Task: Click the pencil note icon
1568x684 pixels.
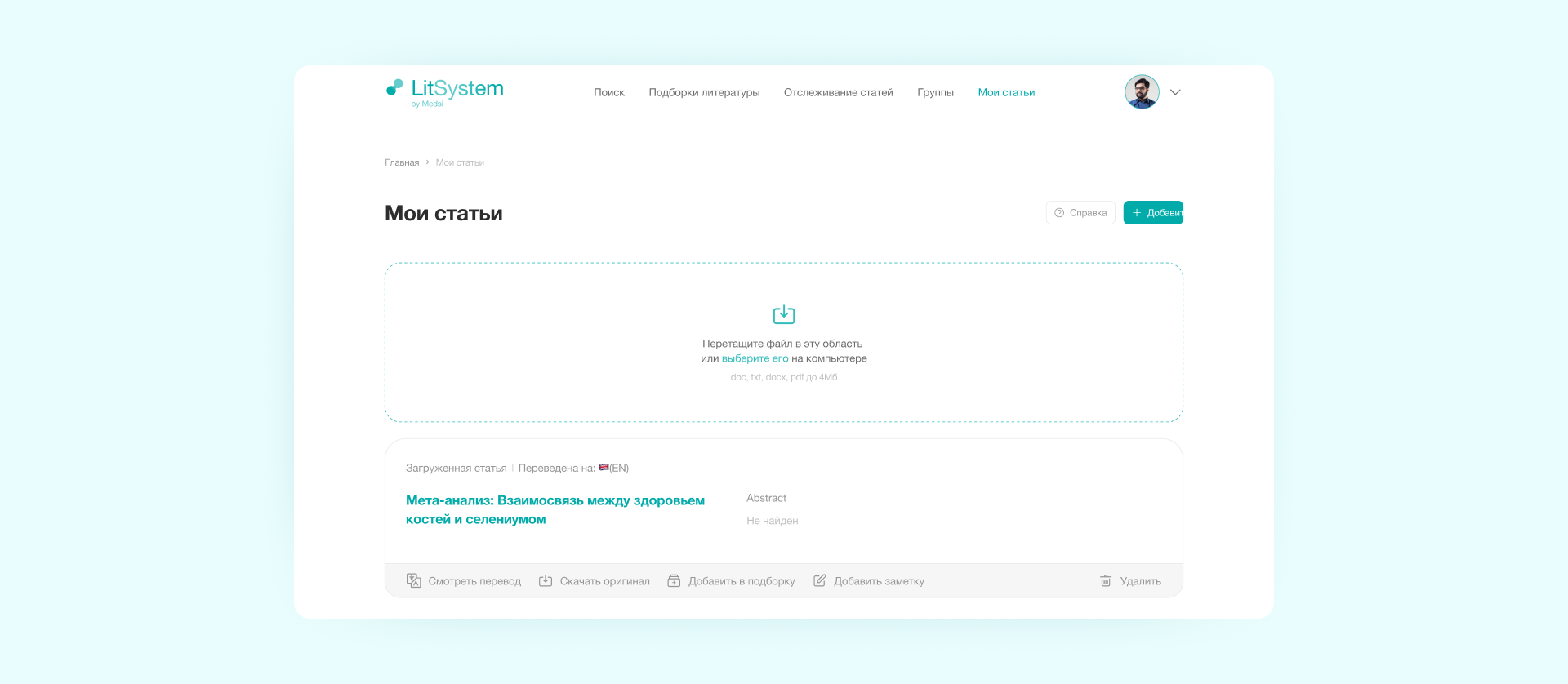Action: point(820,581)
